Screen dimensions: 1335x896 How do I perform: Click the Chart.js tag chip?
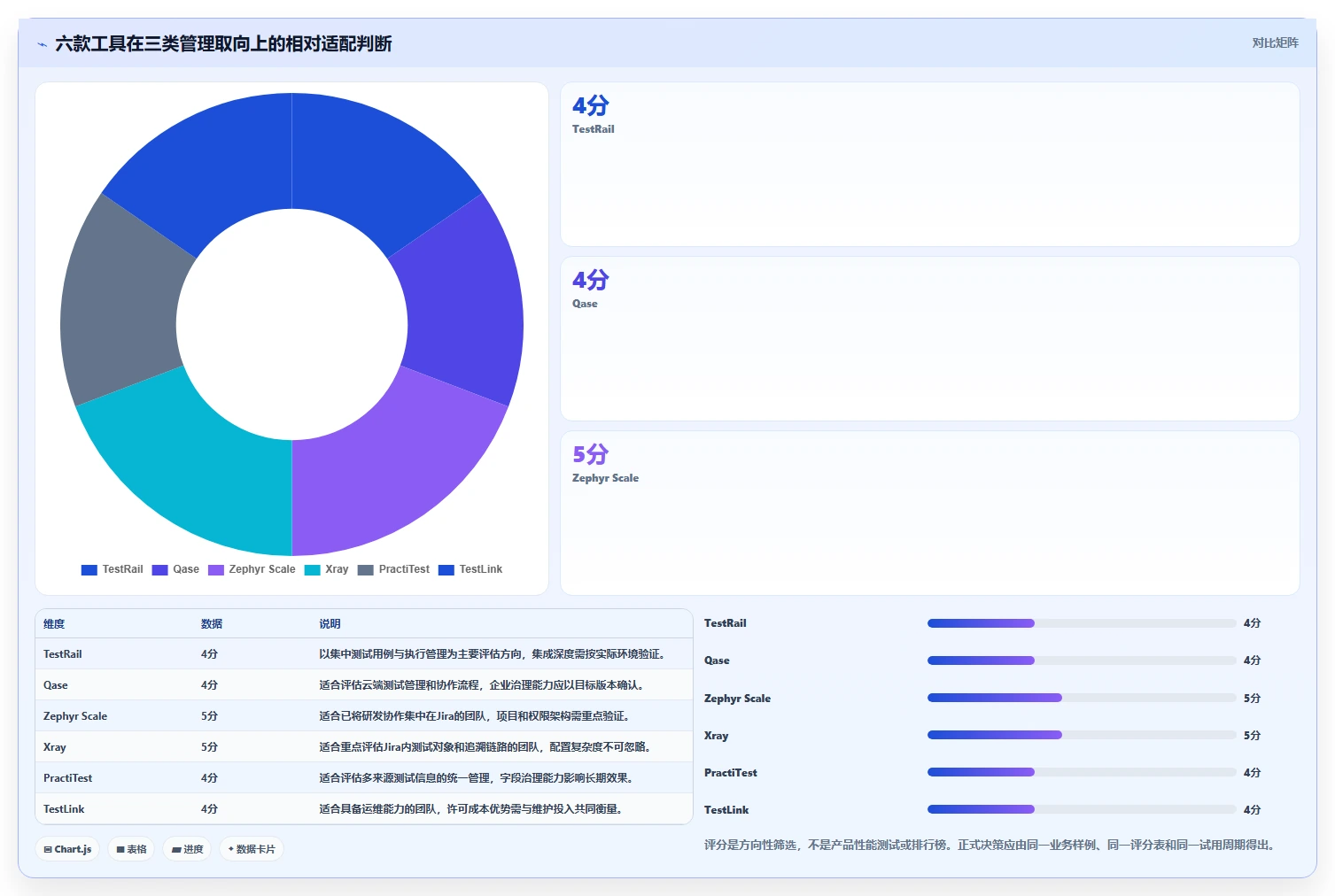click(x=67, y=849)
